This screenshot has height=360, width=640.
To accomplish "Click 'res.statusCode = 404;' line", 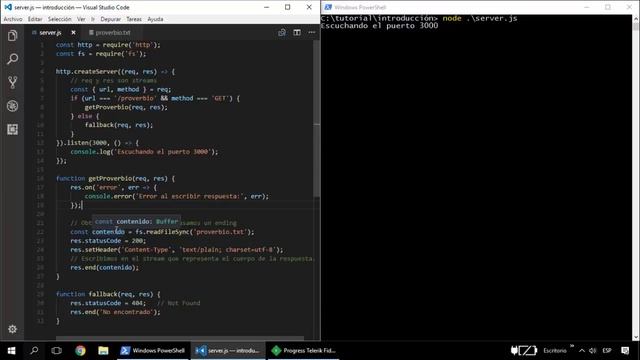I will 108,303.
